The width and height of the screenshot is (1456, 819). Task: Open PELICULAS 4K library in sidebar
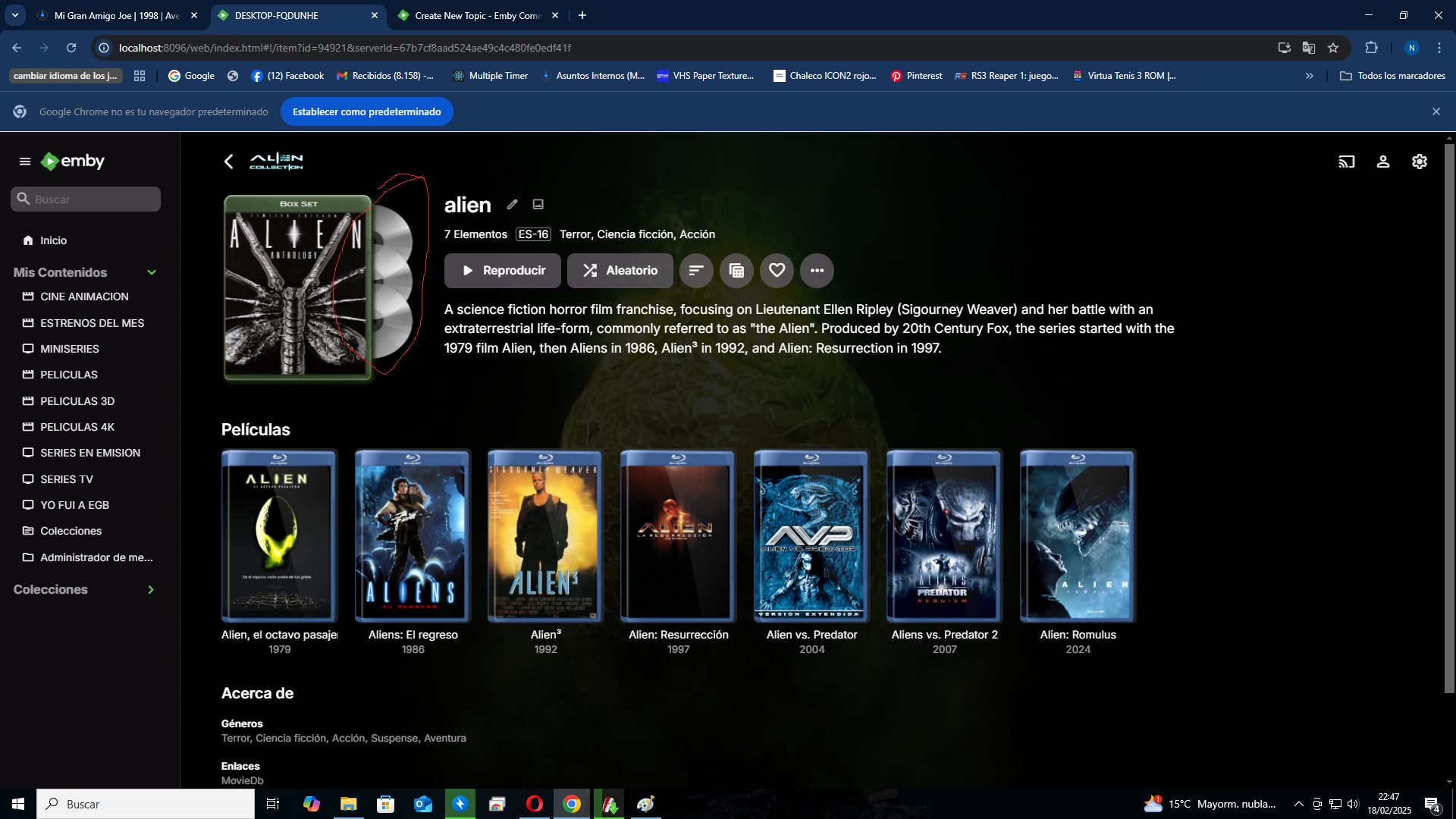point(77,427)
